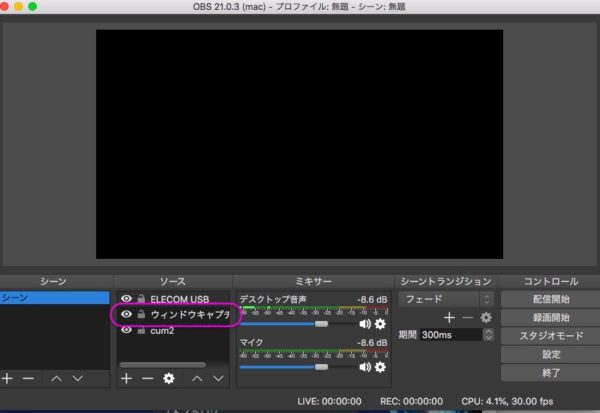This screenshot has height=413, width=600.
Task: Toggle eye icon for cum2 source
Action: click(x=126, y=330)
